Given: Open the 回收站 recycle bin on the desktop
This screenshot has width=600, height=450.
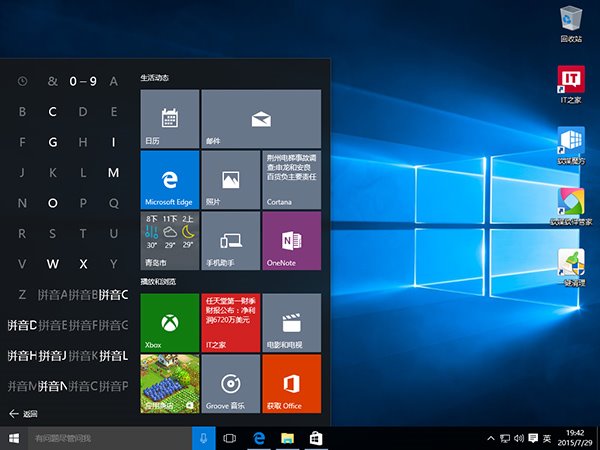Looking at the screenshot, I should coord(571,24).
